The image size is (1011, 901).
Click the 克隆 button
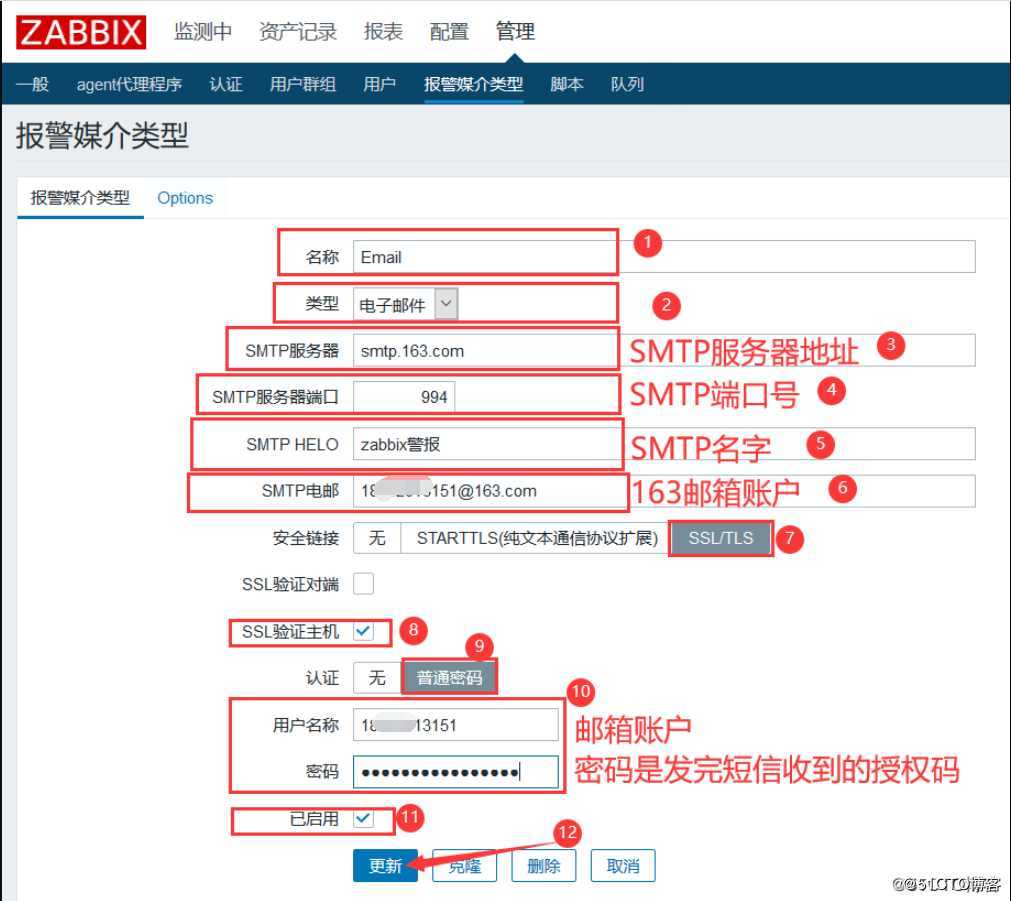pyautogui.click(x=464, y=865)
